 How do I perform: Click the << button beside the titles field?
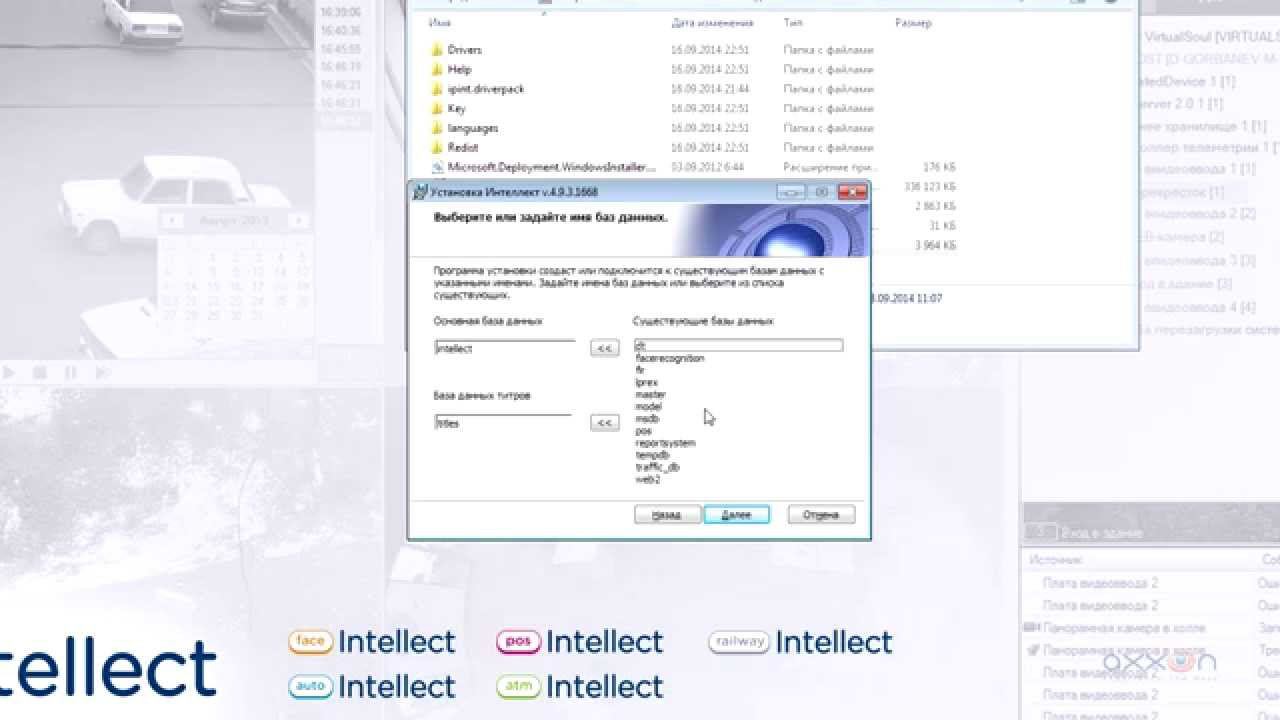click(604, 423)
